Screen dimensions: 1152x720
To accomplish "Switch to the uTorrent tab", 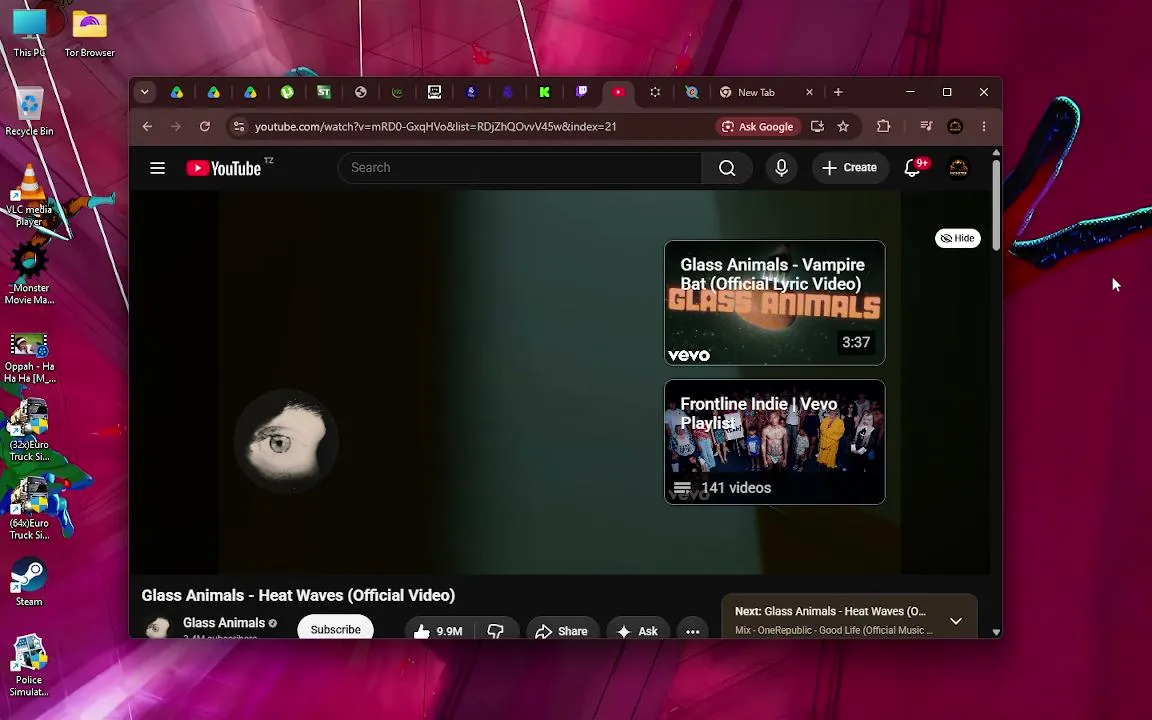I will 287,92.
